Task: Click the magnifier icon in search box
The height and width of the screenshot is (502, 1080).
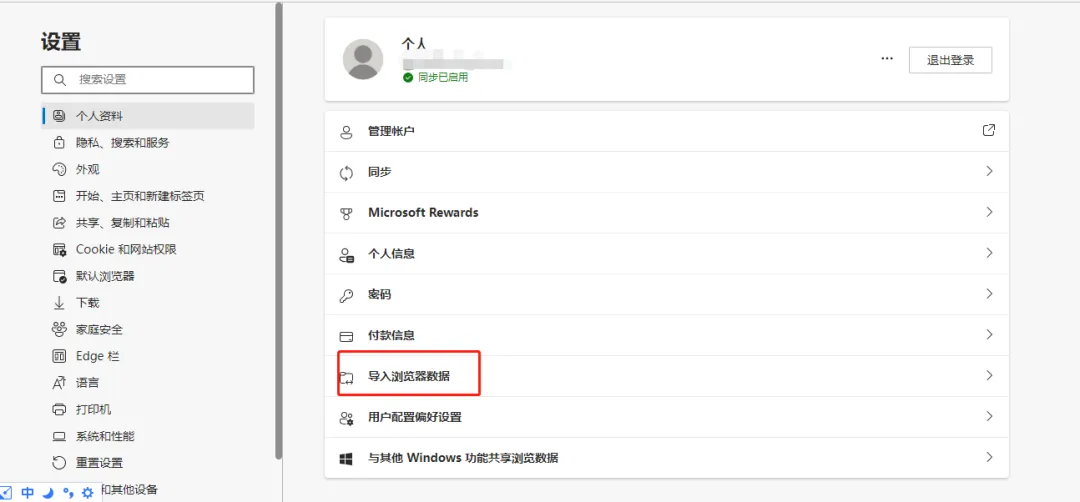Action: [x=59, y=79]
